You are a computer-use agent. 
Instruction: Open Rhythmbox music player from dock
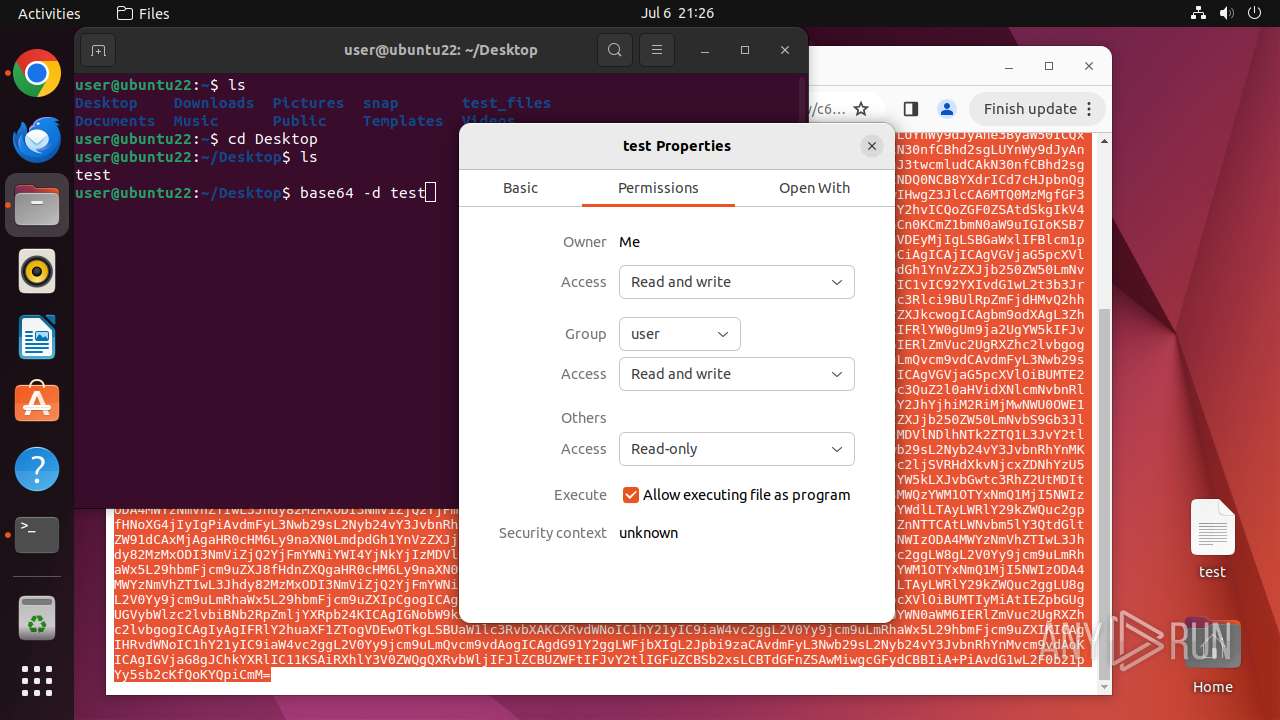click(x=37, y=271)
